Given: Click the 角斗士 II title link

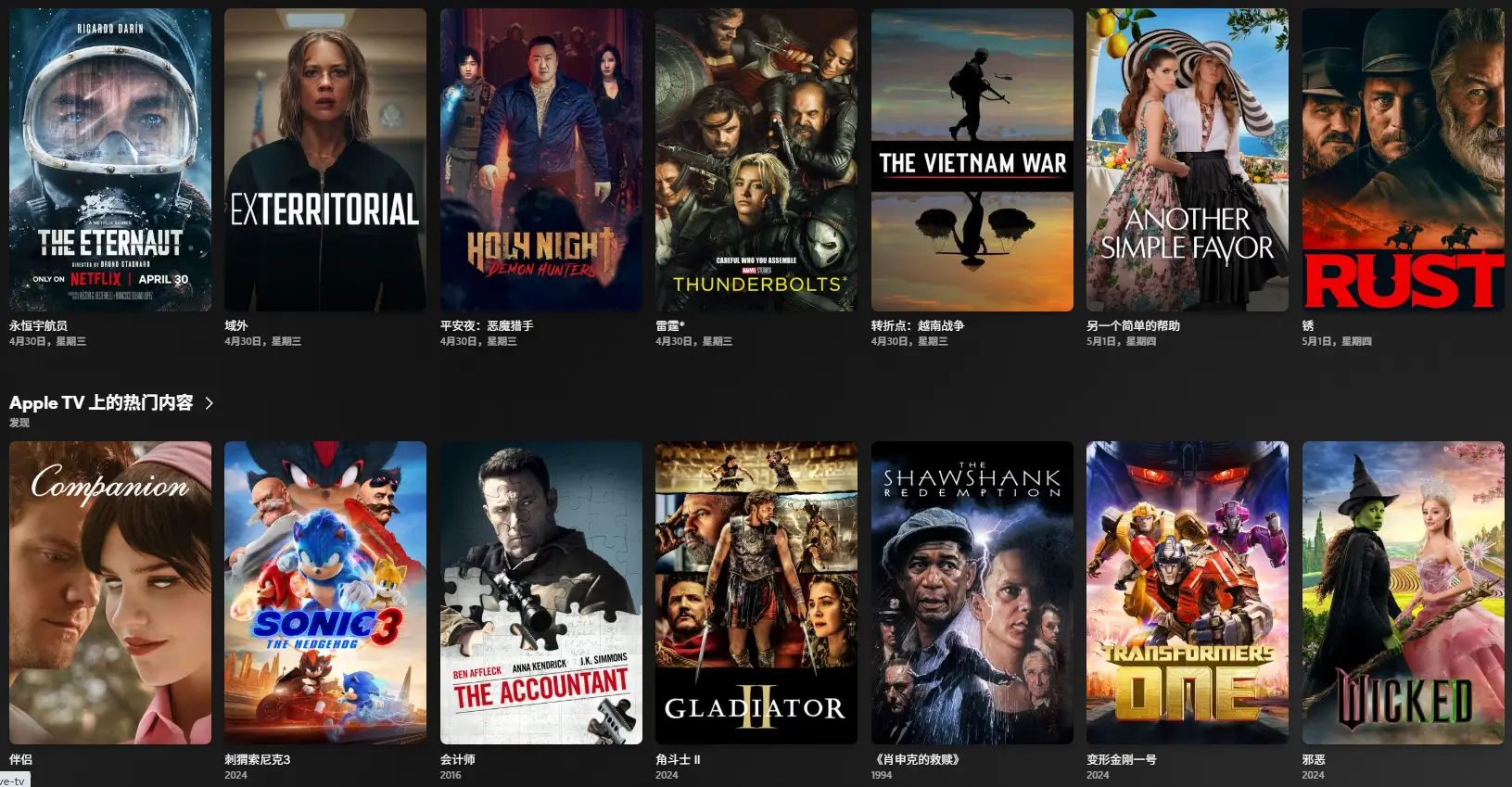Looking at the screenshot, I should coord(678,759).
